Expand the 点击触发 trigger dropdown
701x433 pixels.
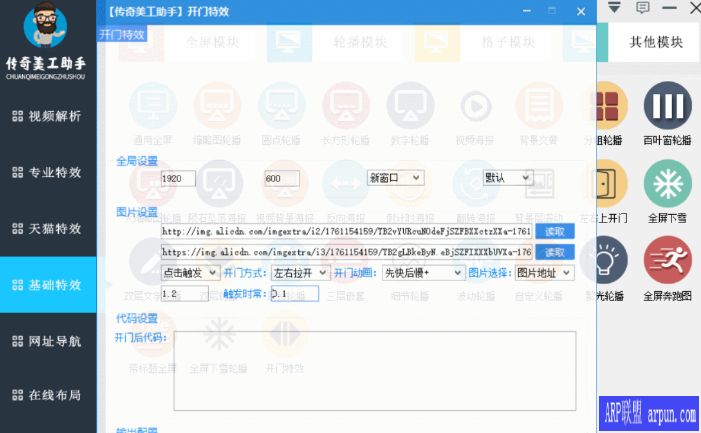click(x=190, y=273)
